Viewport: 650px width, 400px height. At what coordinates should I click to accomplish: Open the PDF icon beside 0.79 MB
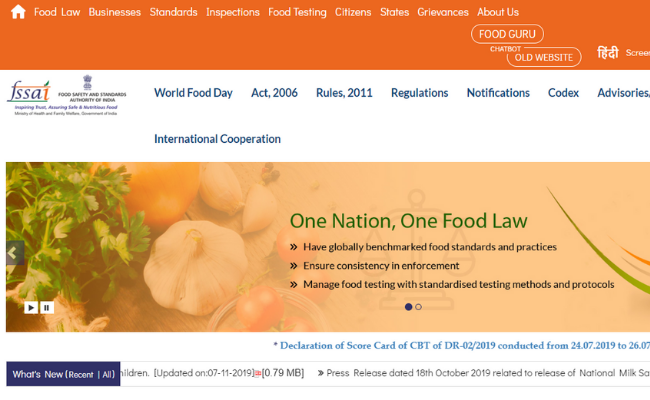click(257, 373)
